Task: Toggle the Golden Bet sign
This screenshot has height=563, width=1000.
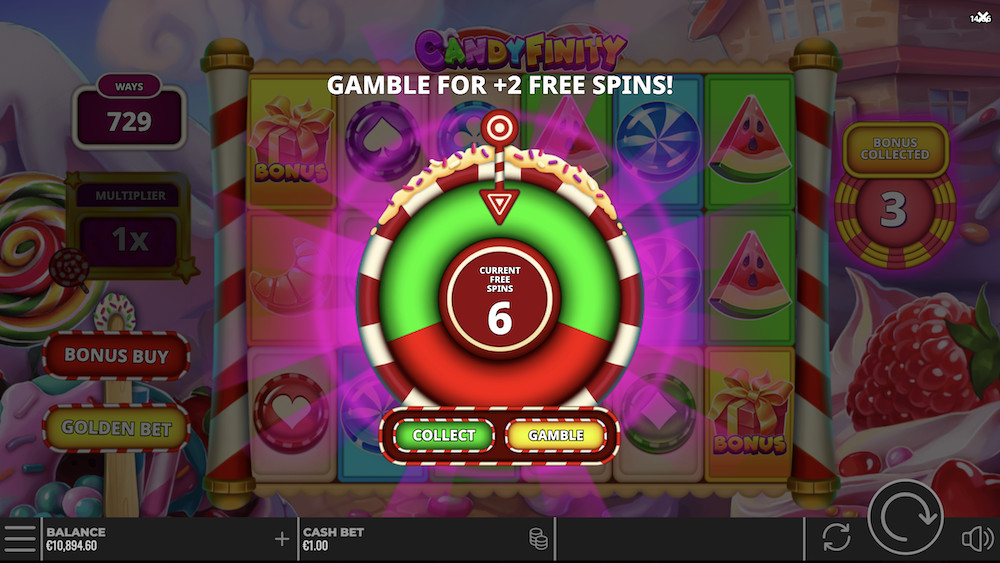Action: pyautogui.click(x=116, y=428)
